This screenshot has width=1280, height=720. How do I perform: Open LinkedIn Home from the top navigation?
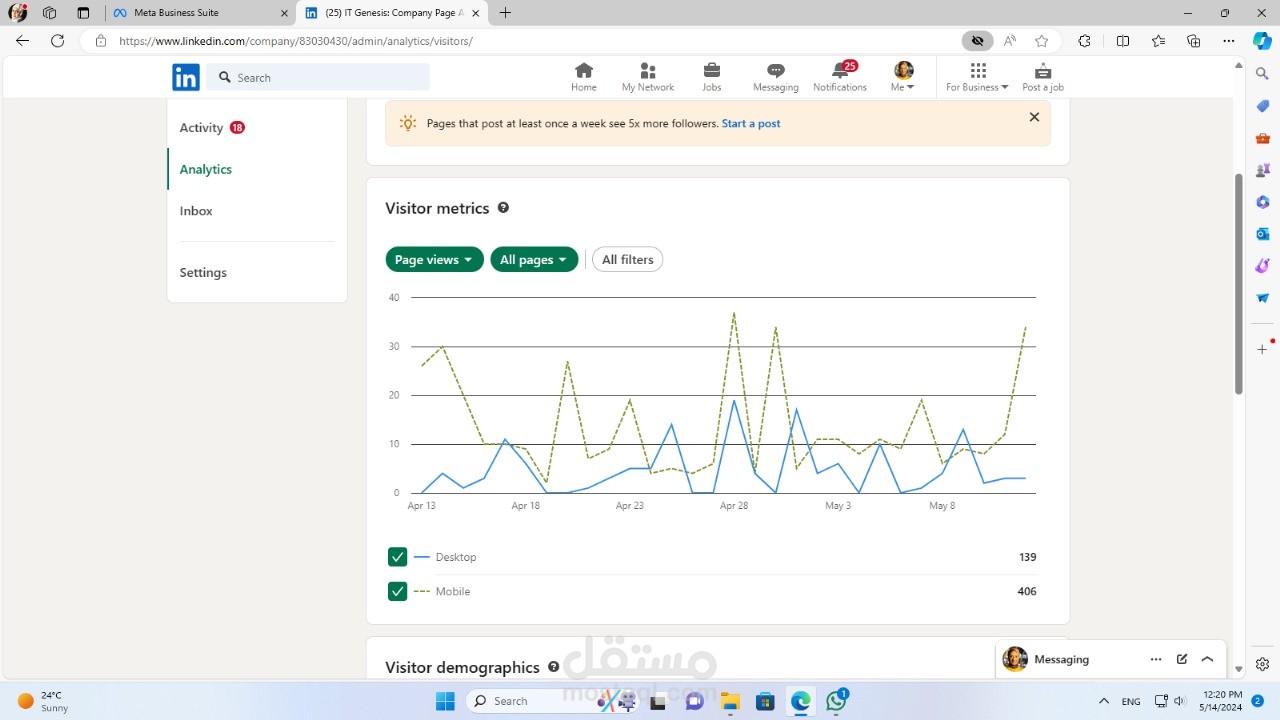tap(584, 77)
